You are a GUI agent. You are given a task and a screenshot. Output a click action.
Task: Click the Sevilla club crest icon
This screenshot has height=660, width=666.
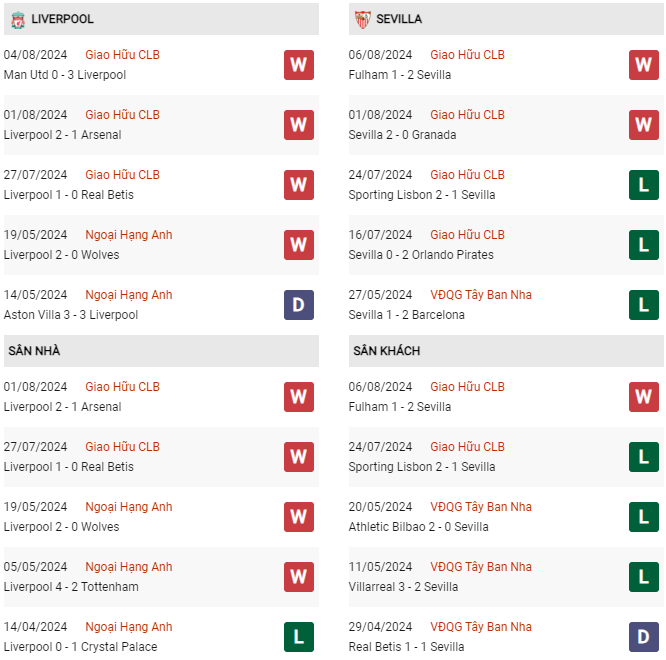click(361, 19)
